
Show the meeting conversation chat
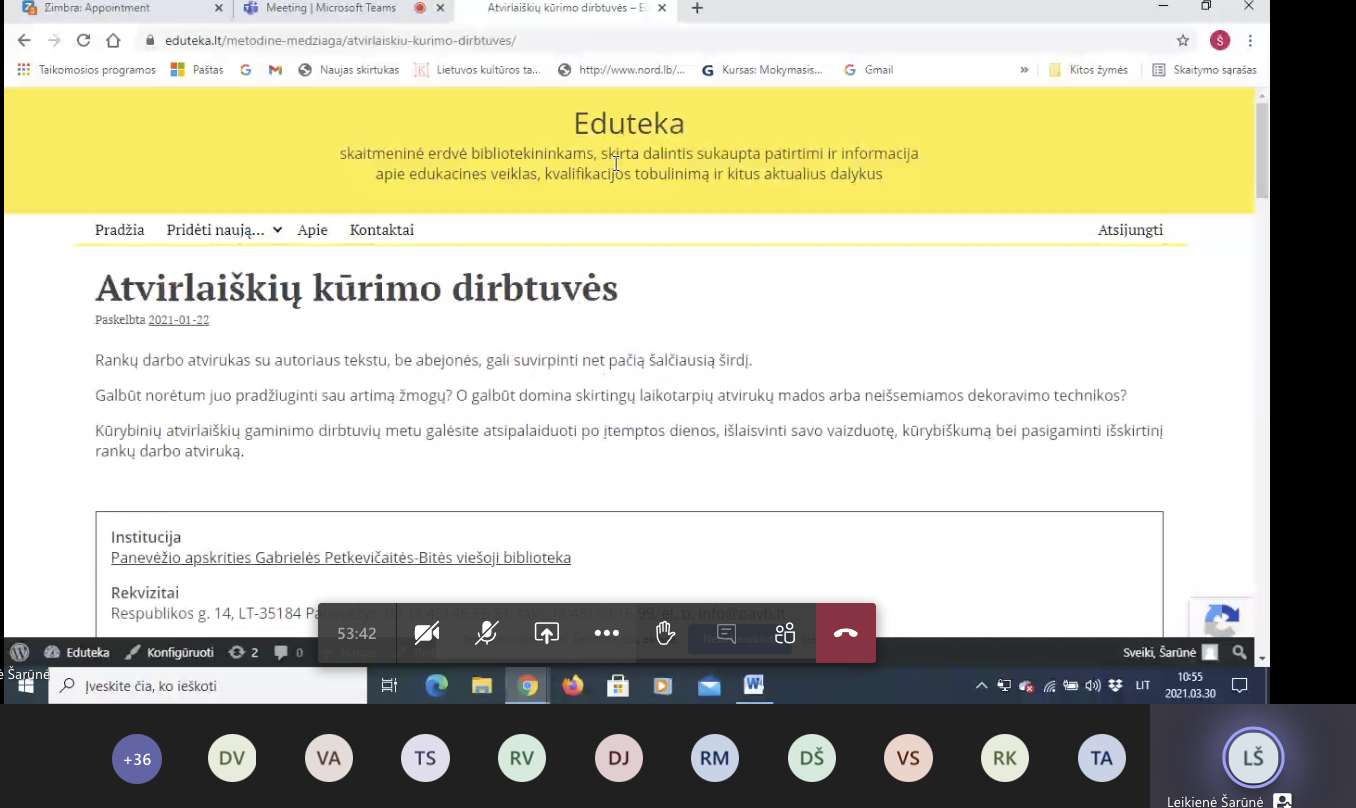point(726,633)
